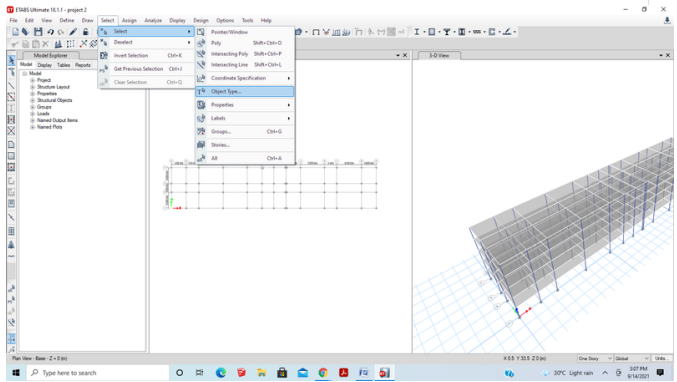The height and width of the screenshot is (382, 677).
Task: Open dropdown arrow next to I-section icon
Action: click(424, 32)
